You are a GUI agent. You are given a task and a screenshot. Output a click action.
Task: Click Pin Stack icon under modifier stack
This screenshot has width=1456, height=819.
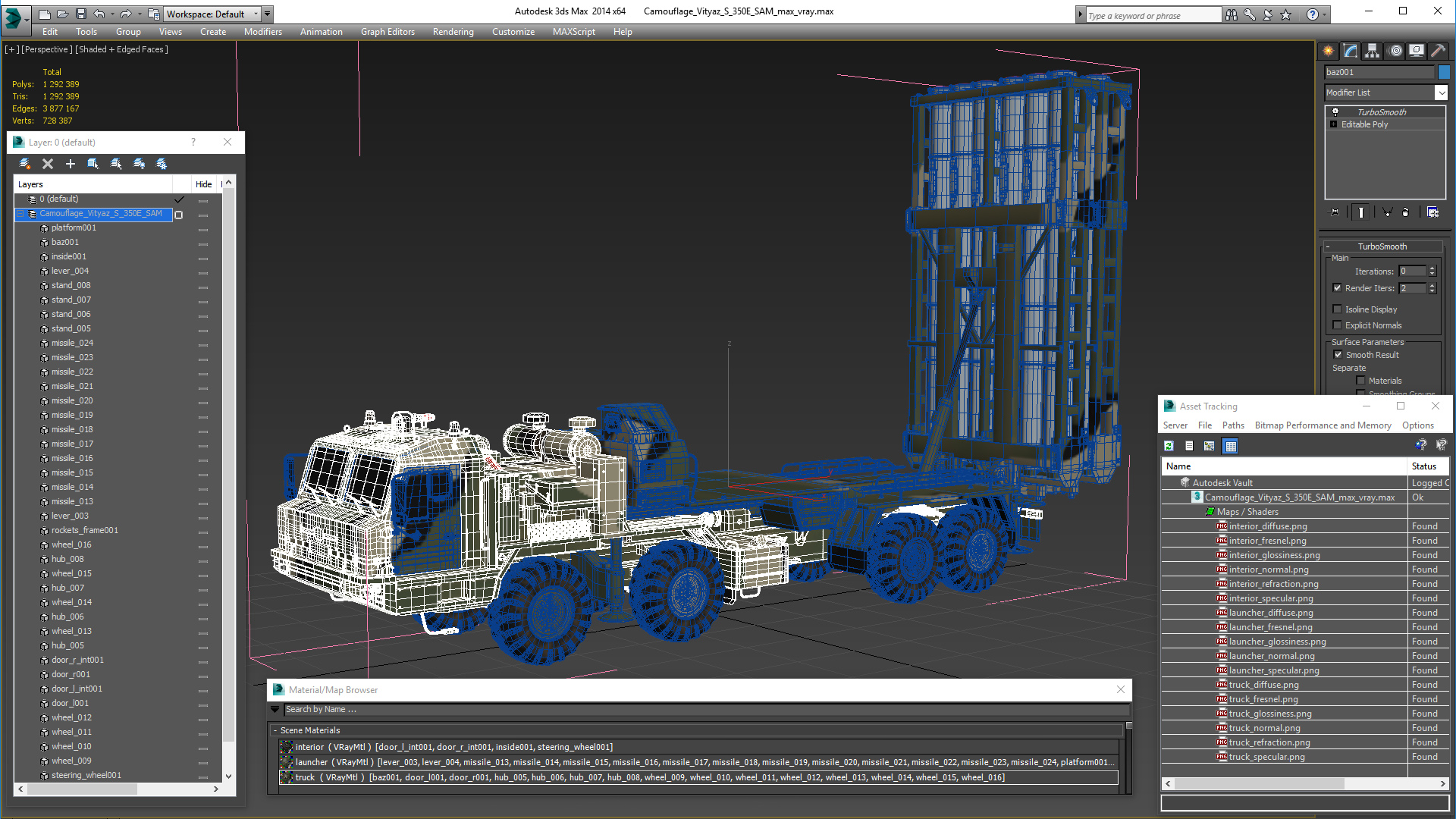click(x=1335, y=212)
